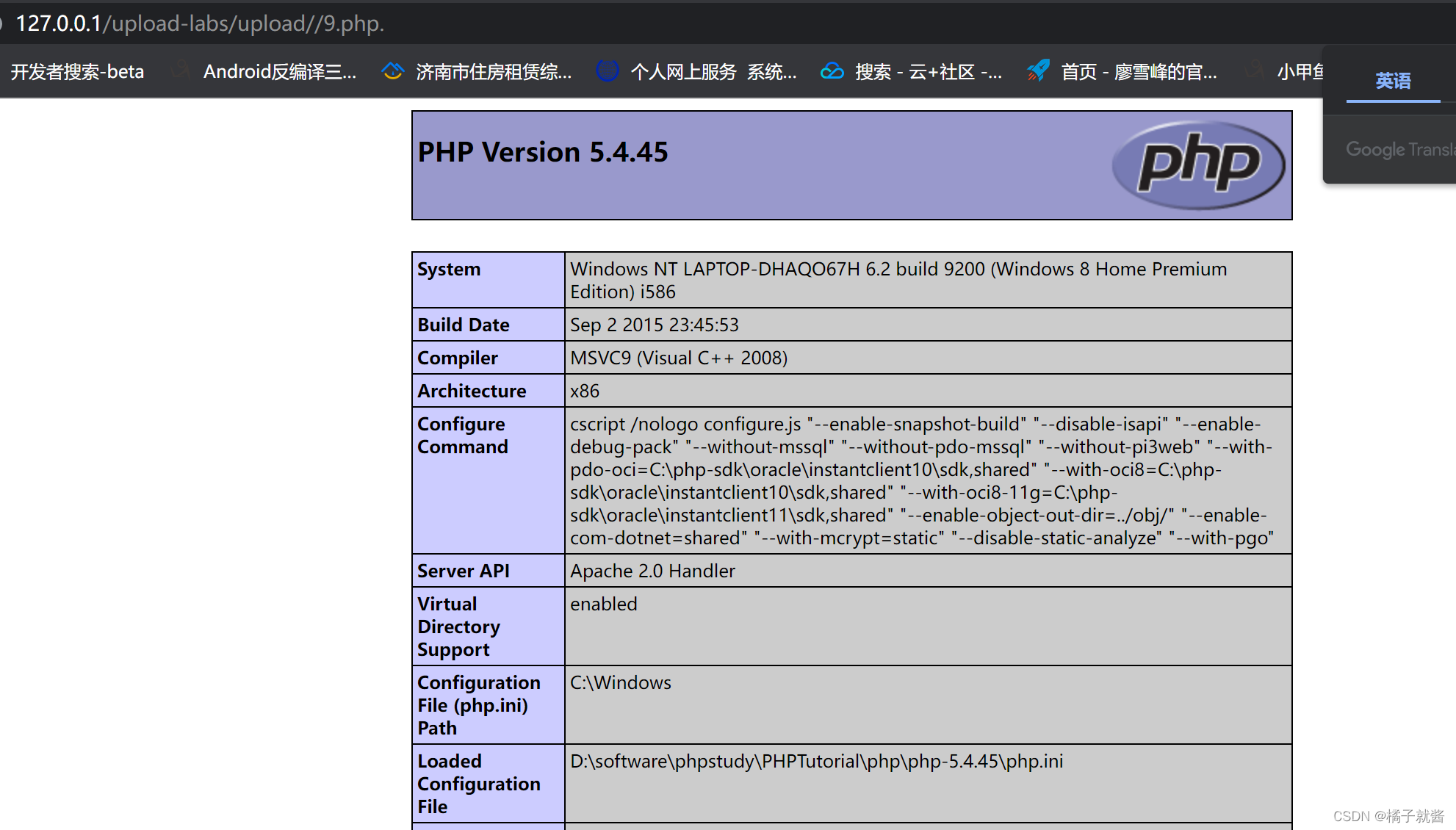Open the 个人网上服务 bookmark's round blue icon

(608, 71)
